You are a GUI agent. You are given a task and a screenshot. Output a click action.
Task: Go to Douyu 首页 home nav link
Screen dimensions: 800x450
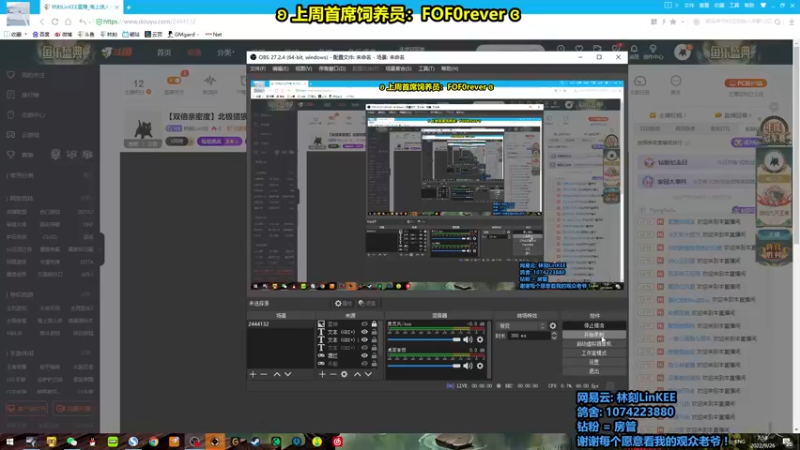pyautogui.click(x=164, y=53)
